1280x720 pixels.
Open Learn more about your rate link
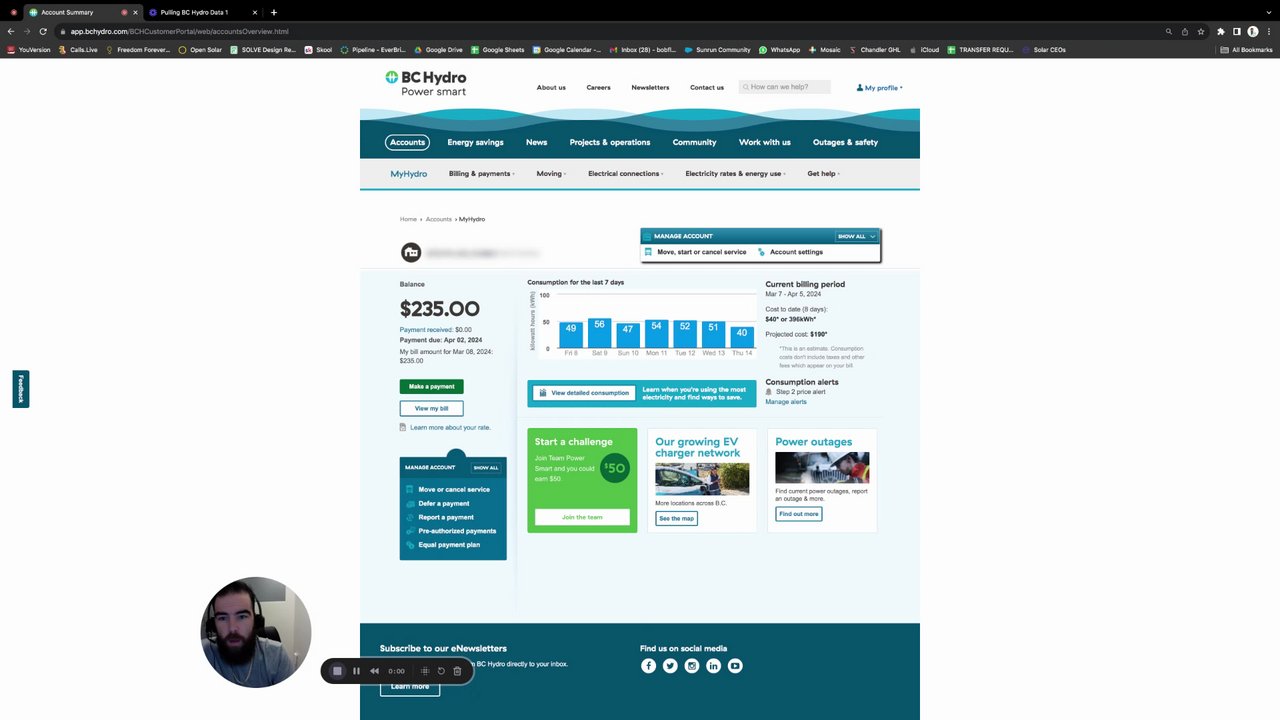(x=450, y=428)
